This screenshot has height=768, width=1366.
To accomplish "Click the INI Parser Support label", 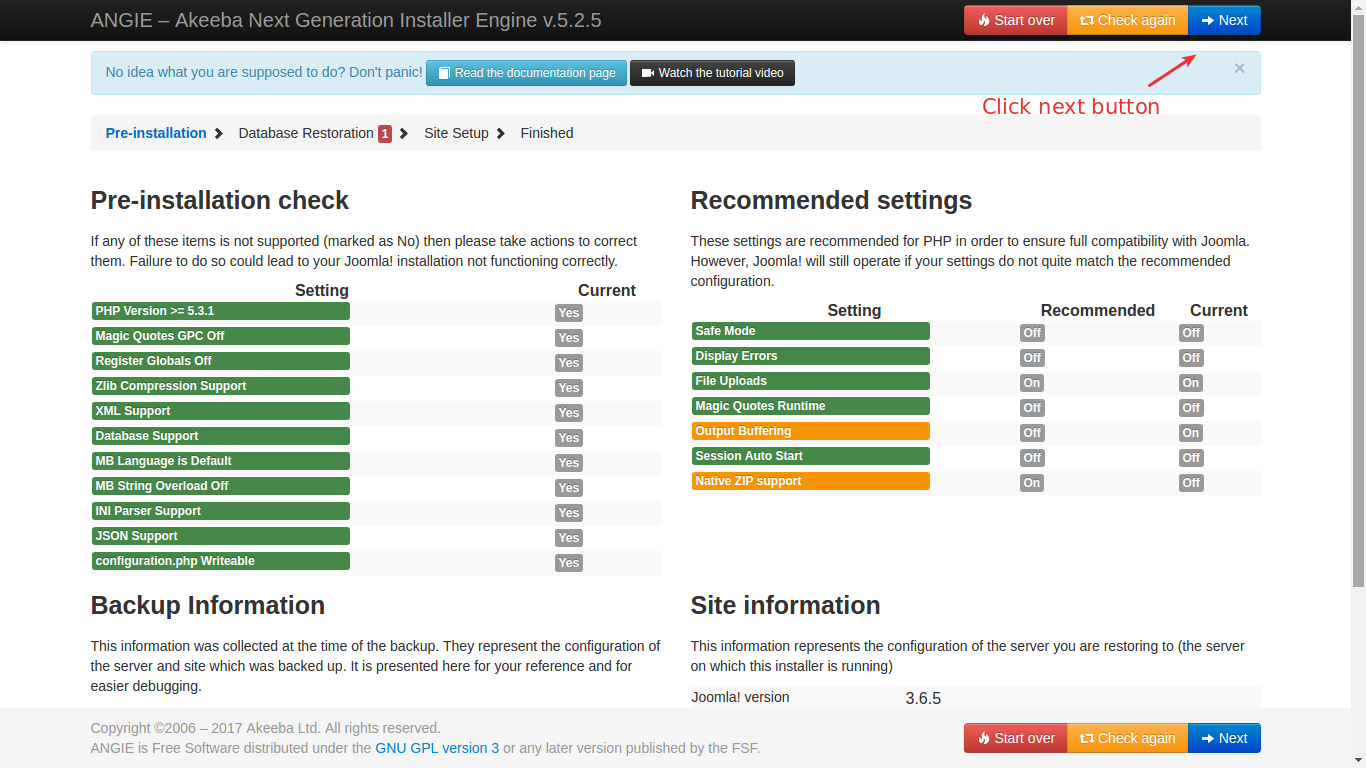I will click(220, 511).
